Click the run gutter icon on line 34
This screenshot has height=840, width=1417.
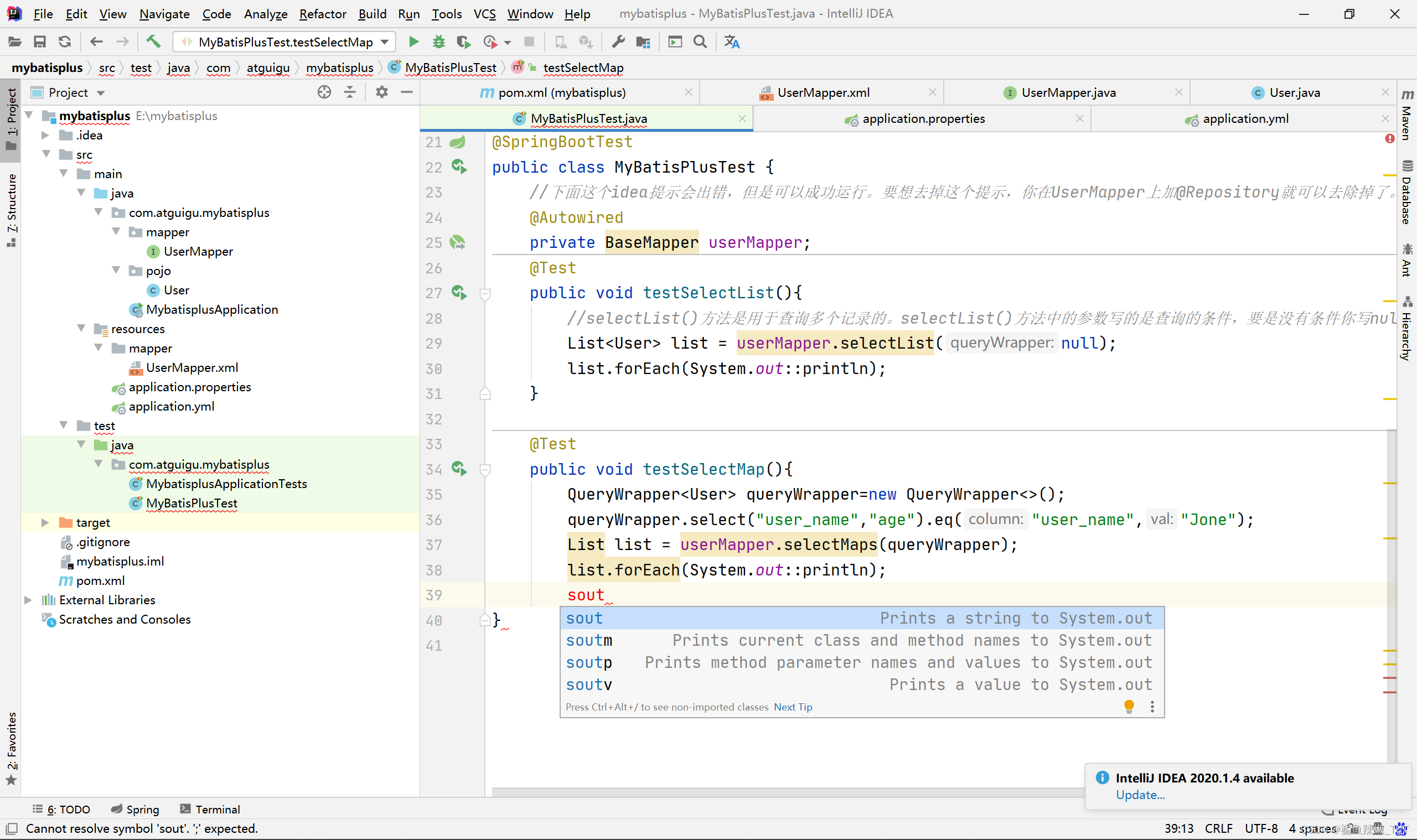459,469
